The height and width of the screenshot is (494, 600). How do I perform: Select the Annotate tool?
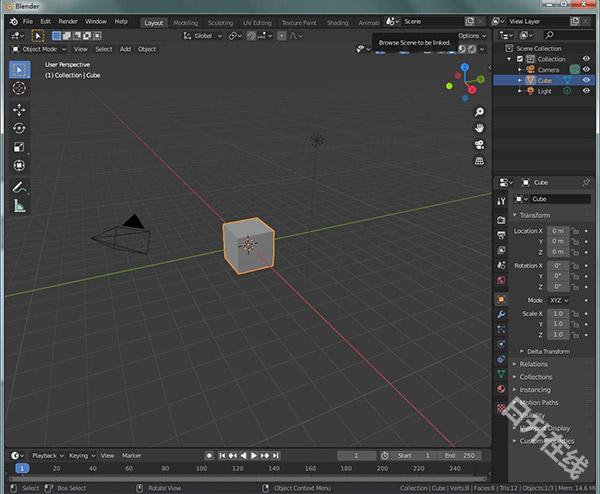point(19,187)
